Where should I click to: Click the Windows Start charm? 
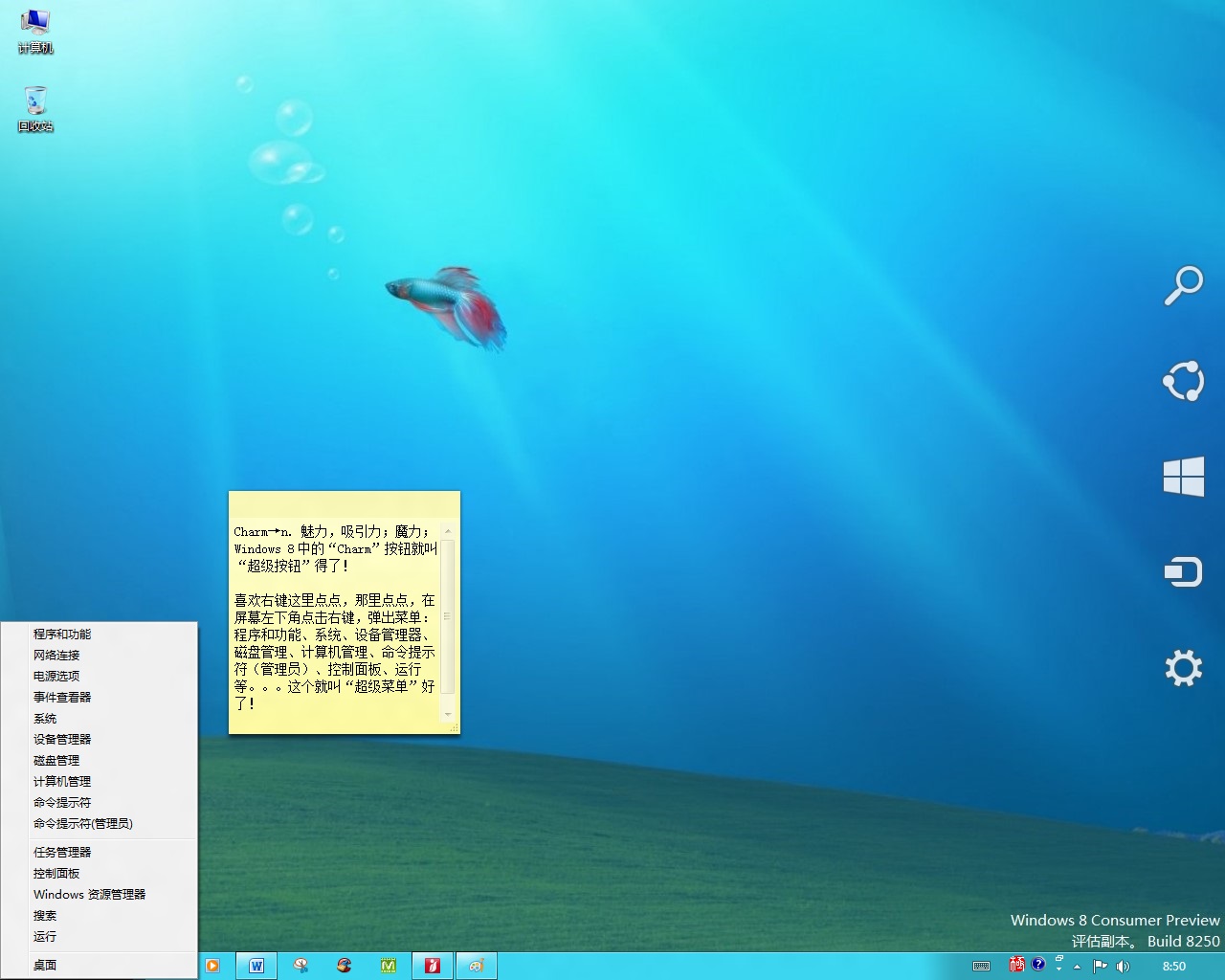(1183, 476)
